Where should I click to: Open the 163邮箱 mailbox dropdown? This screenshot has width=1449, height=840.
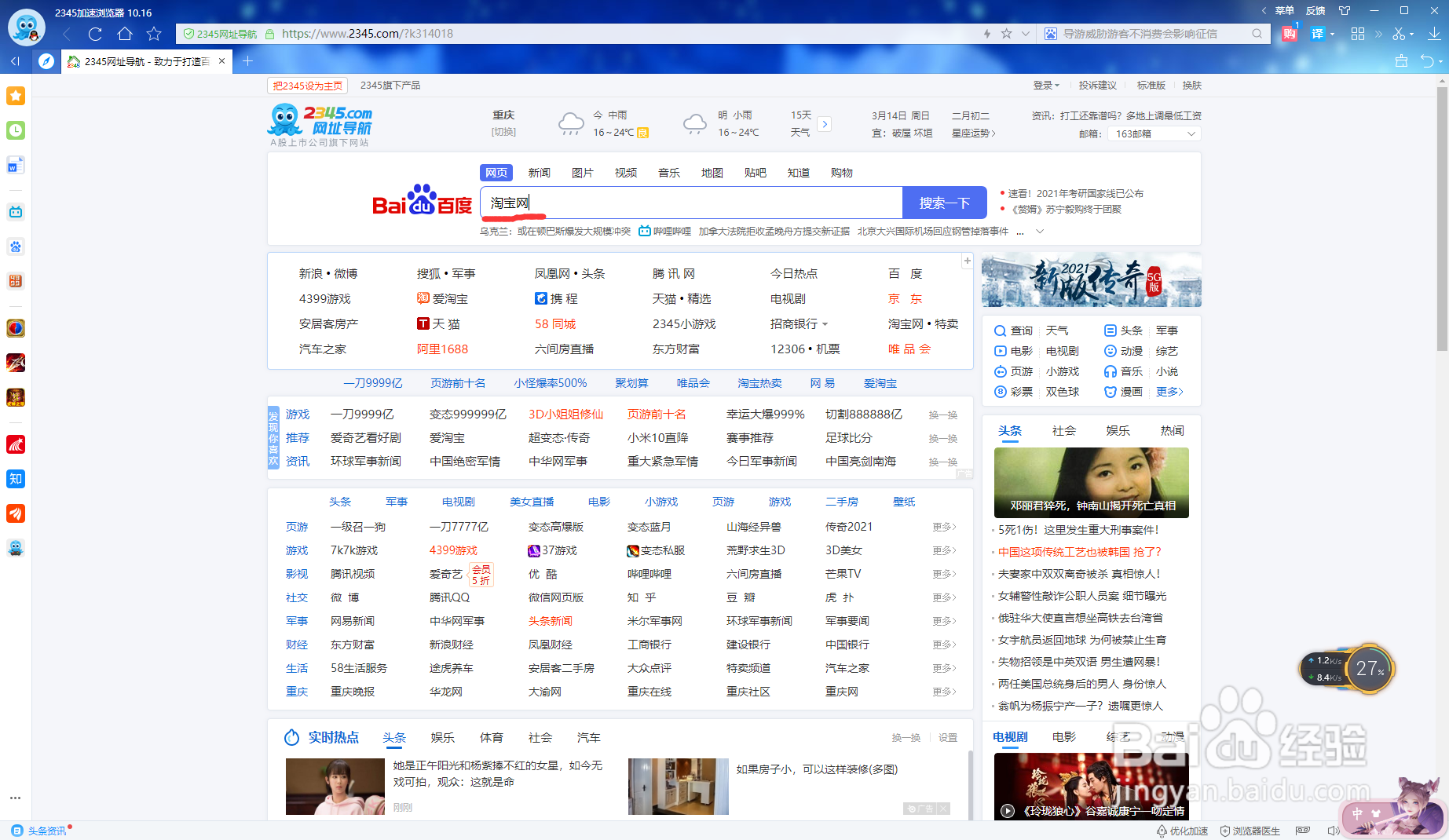pyautogui.click(x=1154, y=134)
